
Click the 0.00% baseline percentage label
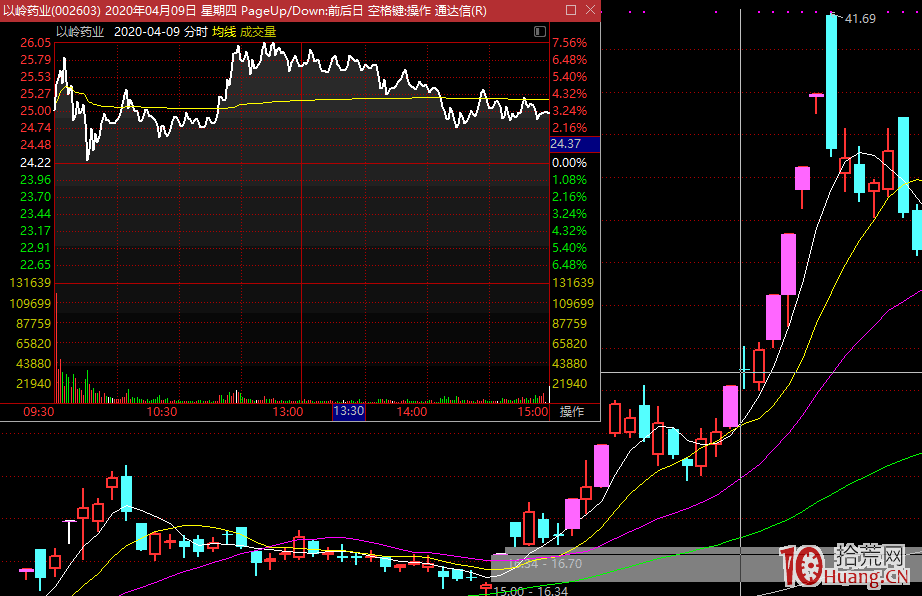click(569, 162)
